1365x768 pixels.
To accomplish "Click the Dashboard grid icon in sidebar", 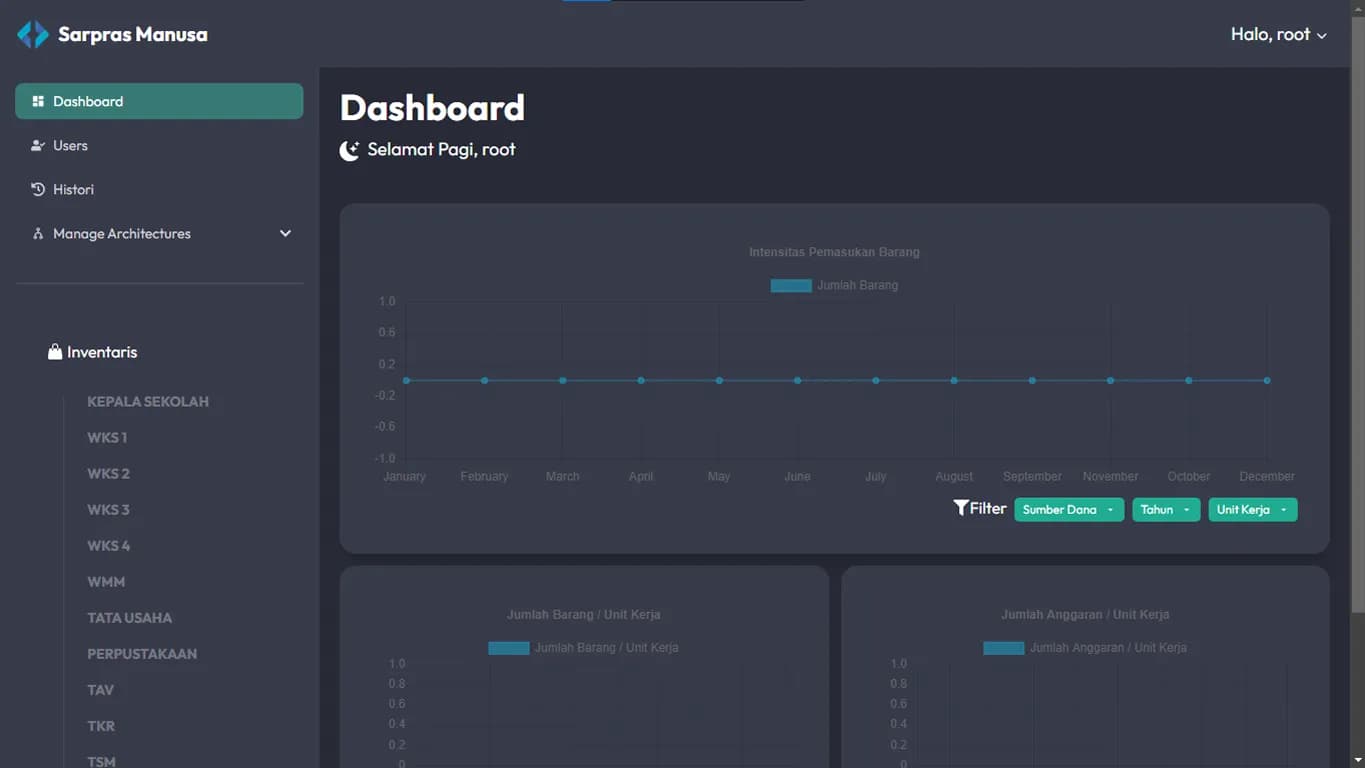I will (x=38, y=102).
